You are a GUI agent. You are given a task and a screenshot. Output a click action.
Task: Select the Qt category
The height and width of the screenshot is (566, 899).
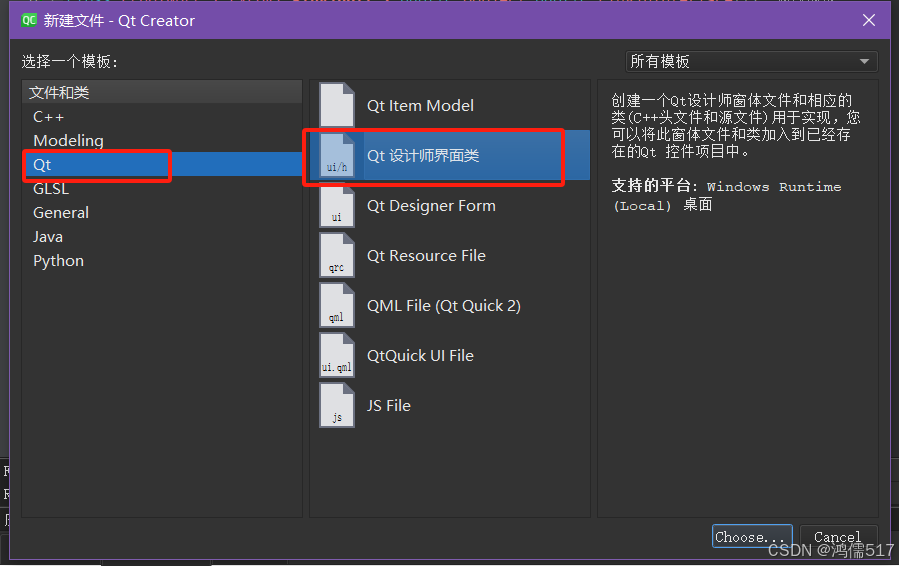click(162, 165)
